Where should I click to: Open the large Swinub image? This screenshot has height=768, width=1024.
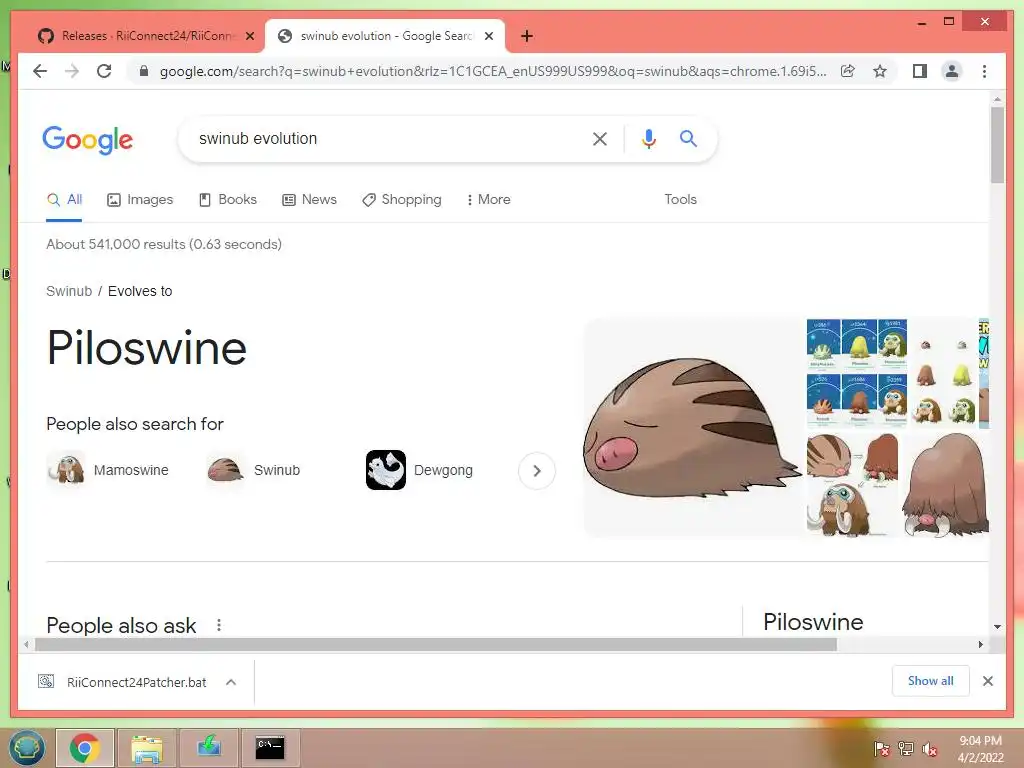click(694, 428)
